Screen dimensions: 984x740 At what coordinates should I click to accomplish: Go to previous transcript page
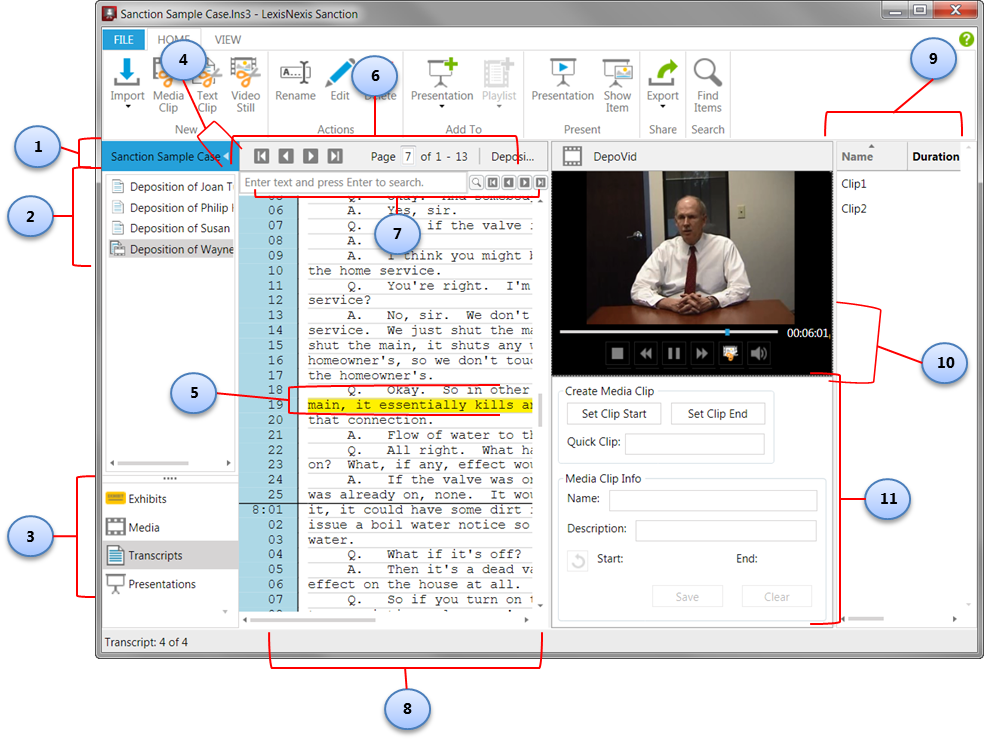click(286, 156)
